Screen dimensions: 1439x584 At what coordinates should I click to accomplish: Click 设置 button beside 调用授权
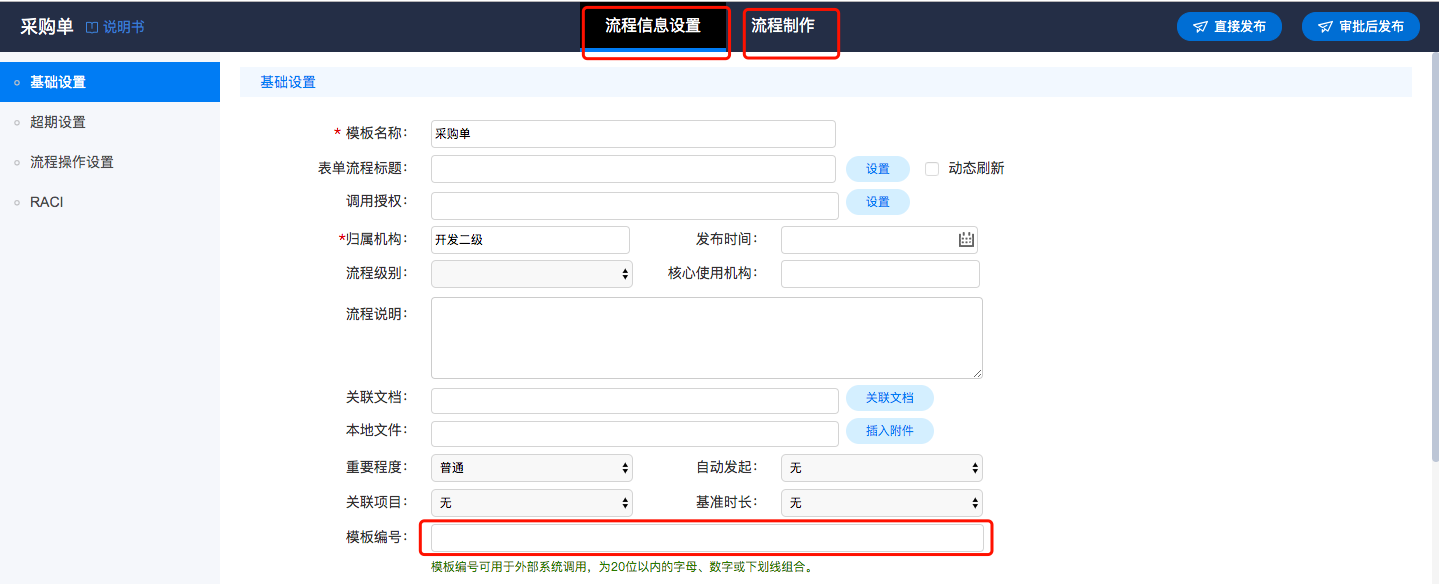pos(878,202)
